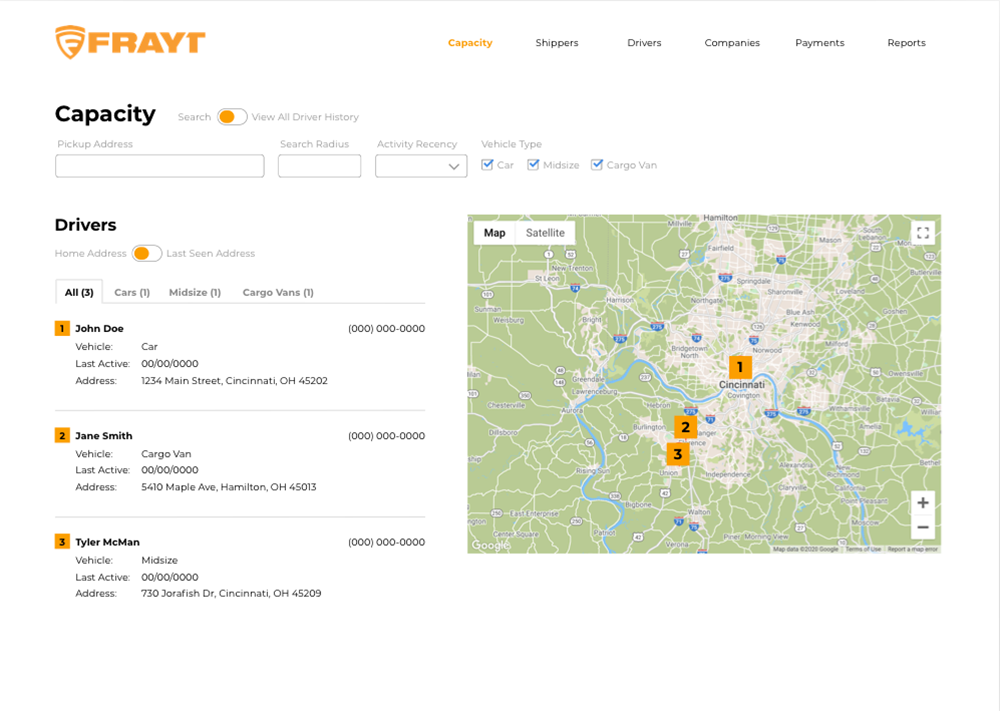Click map marker 1 near Cincinnati
Viewport: 1000px width, 711px height.
740,367
